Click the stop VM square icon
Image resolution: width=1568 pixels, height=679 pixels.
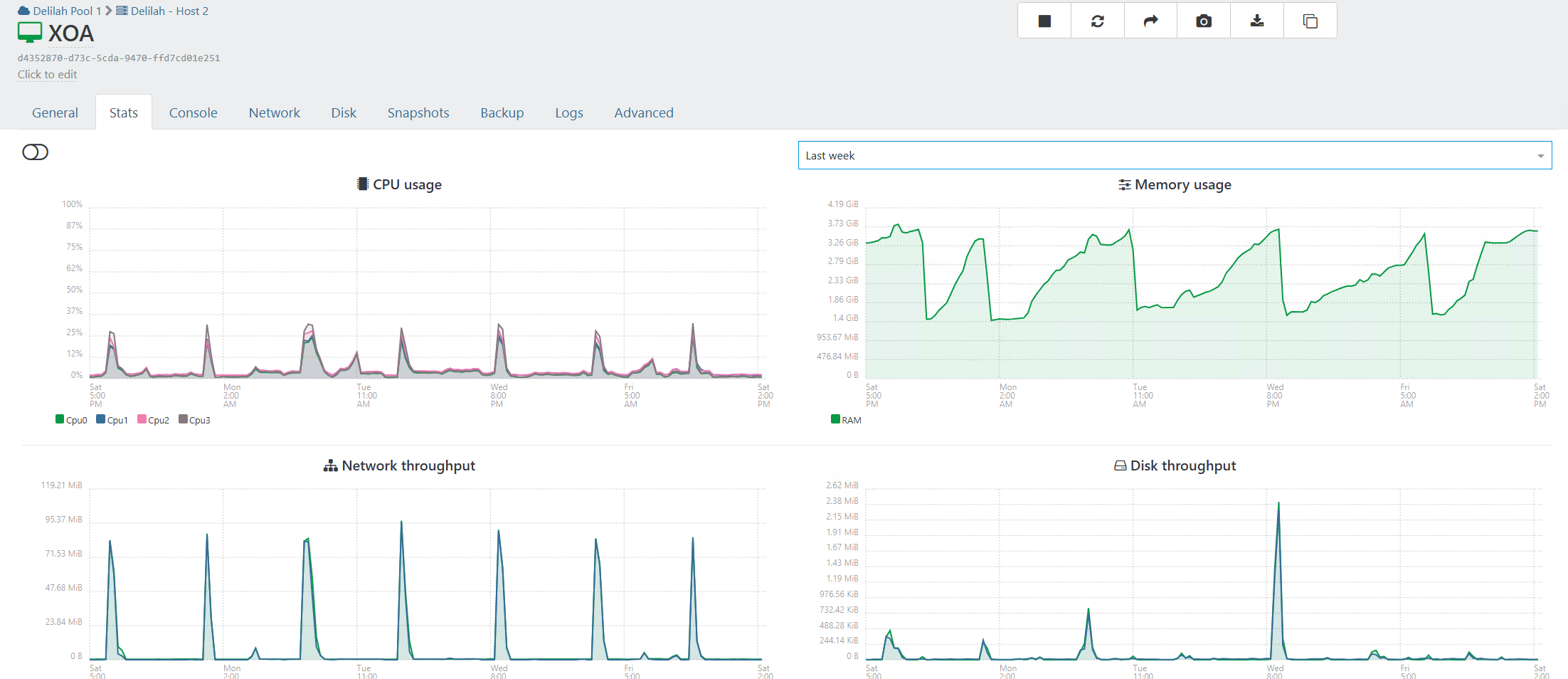coord(1044,21)
